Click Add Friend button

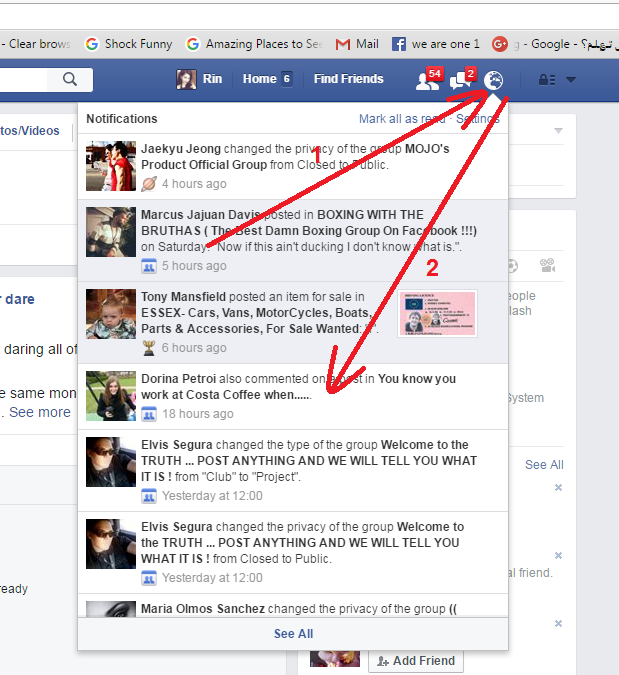tap(416, 661)
